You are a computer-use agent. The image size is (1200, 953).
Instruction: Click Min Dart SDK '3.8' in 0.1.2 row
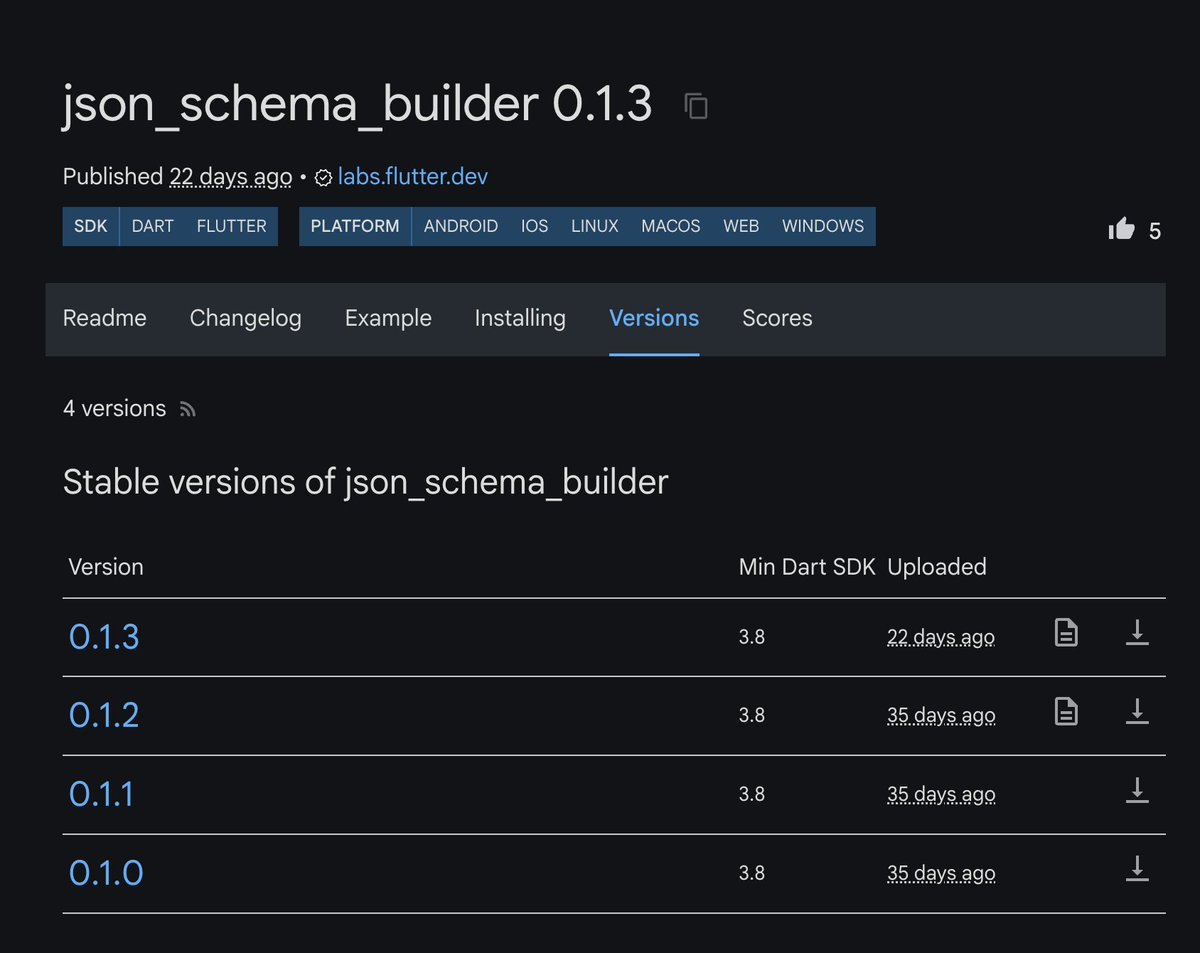pyautogui.click(x=752, y=716)
